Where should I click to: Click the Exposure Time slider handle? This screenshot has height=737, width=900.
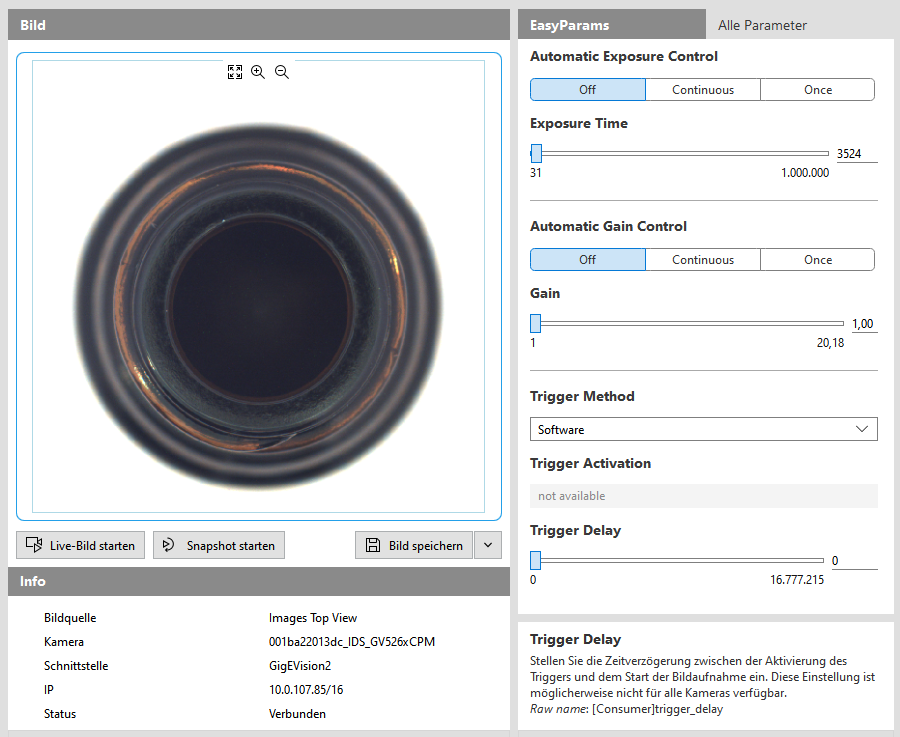tap(536, 153)
